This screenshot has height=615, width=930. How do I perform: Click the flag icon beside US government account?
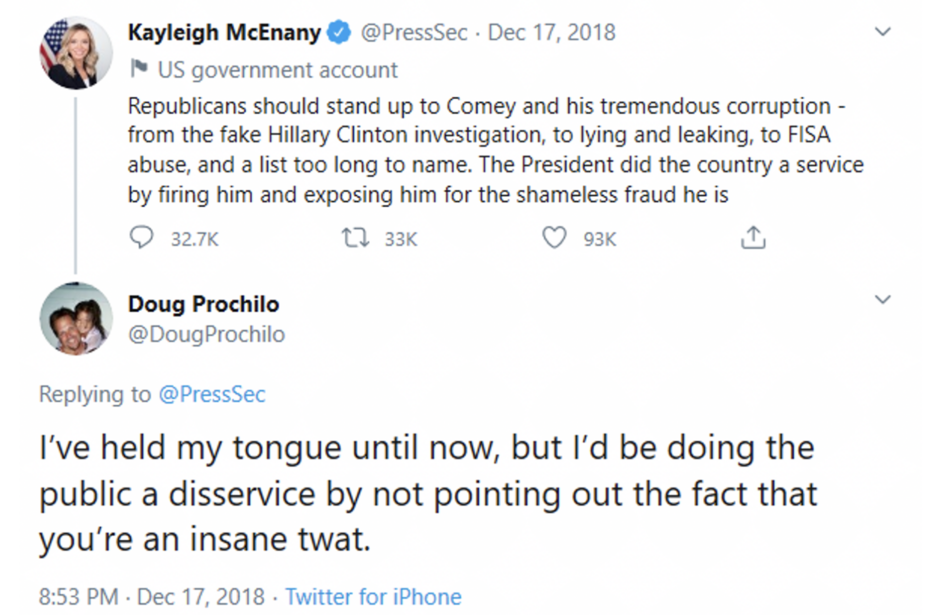(138, 70)
